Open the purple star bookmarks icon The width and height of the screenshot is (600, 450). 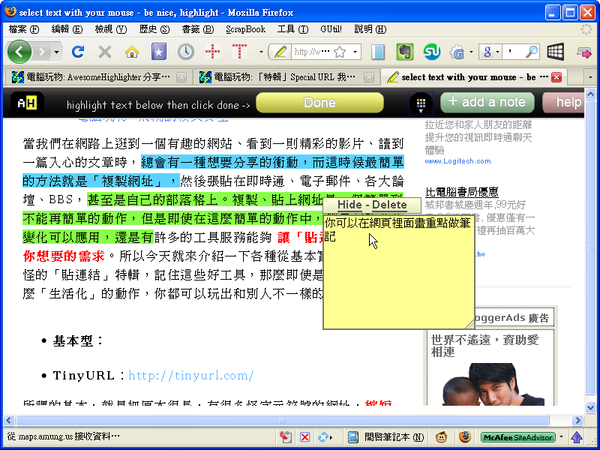click(x=159, y=52)
